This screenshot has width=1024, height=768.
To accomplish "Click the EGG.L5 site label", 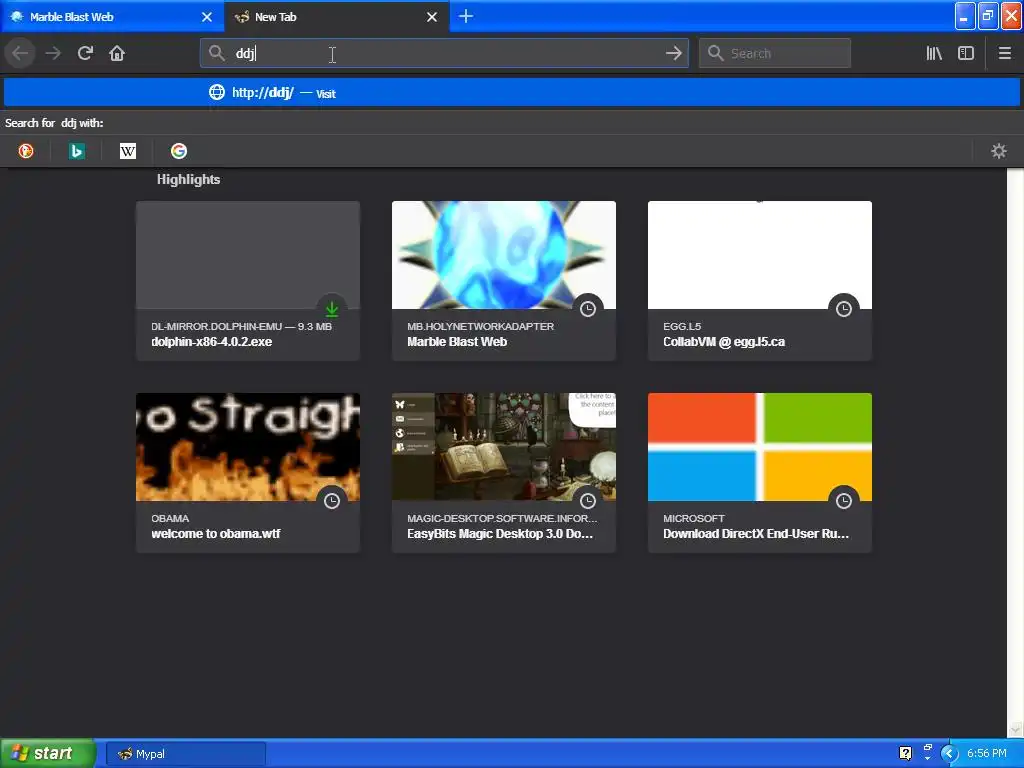I will pos(682,326).
